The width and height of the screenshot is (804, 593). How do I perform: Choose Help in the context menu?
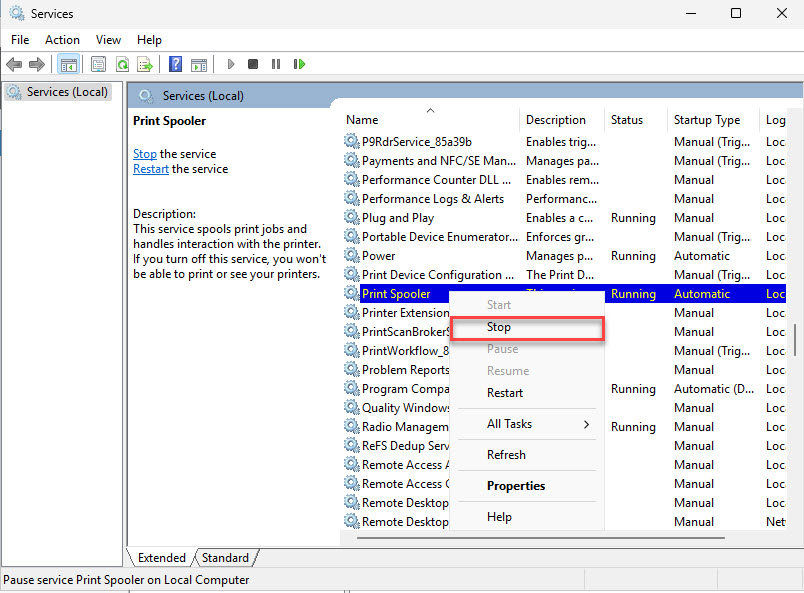click(x=527, y=517)
